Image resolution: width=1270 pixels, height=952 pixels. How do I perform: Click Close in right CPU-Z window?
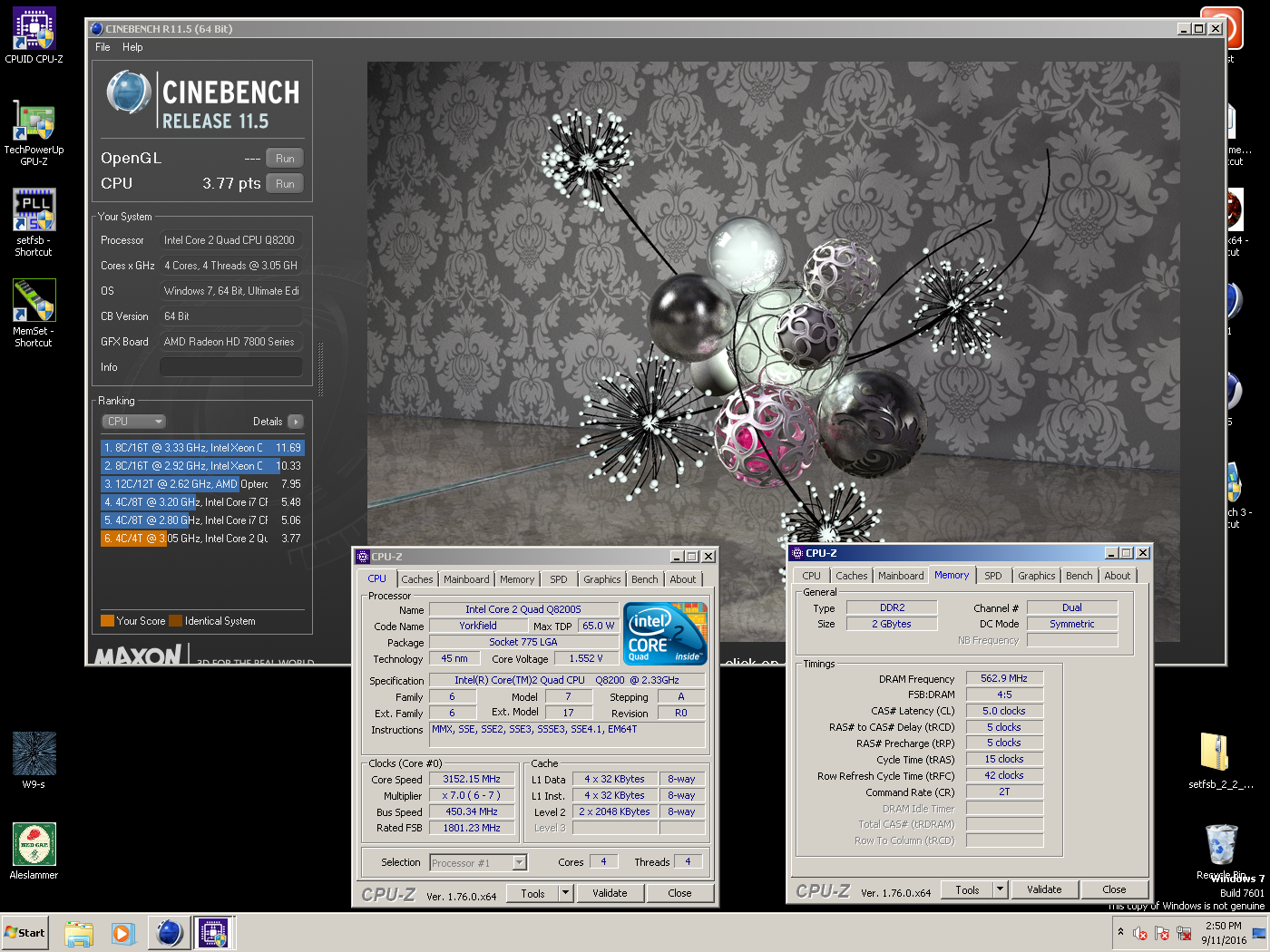(1114, 890)
